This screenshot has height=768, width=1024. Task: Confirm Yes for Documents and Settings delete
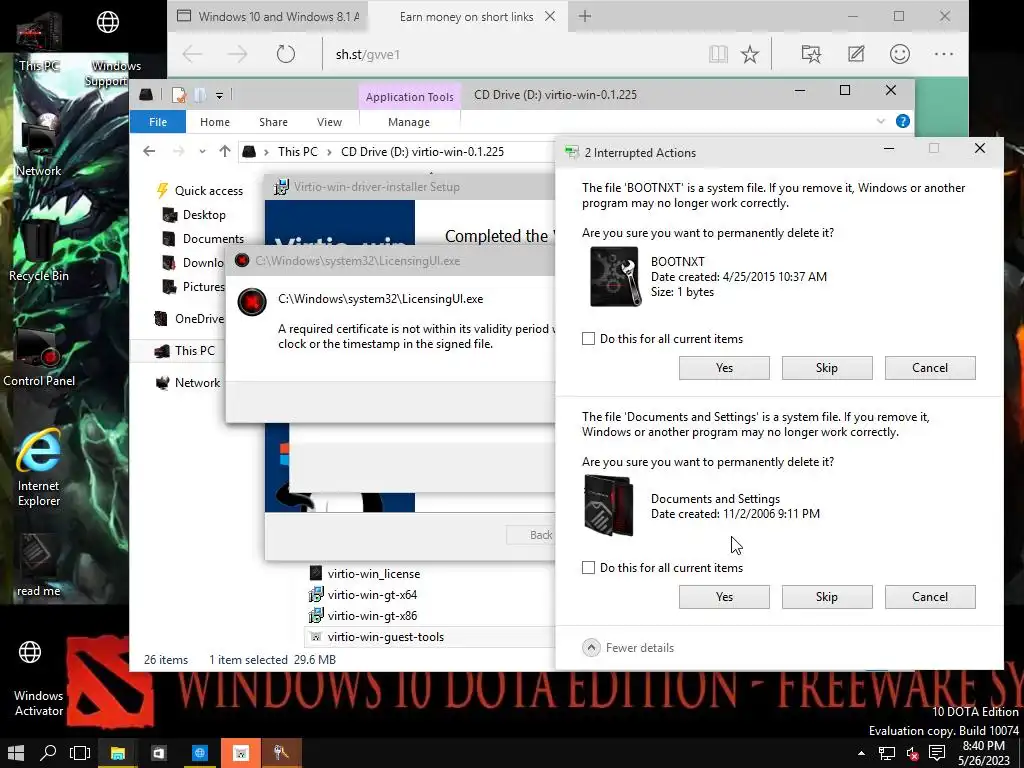click(x=724, y=597)
